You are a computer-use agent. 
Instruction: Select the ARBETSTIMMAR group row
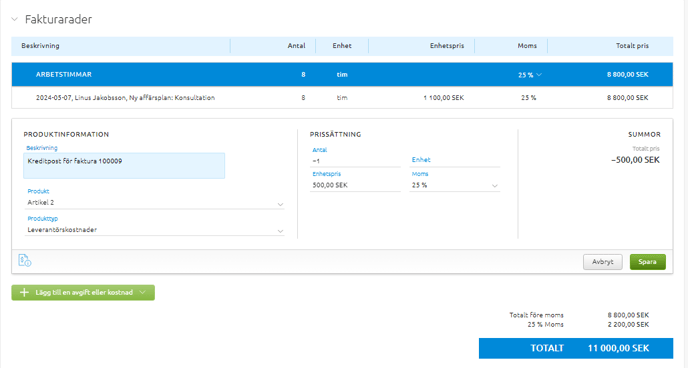pos(342,75)
